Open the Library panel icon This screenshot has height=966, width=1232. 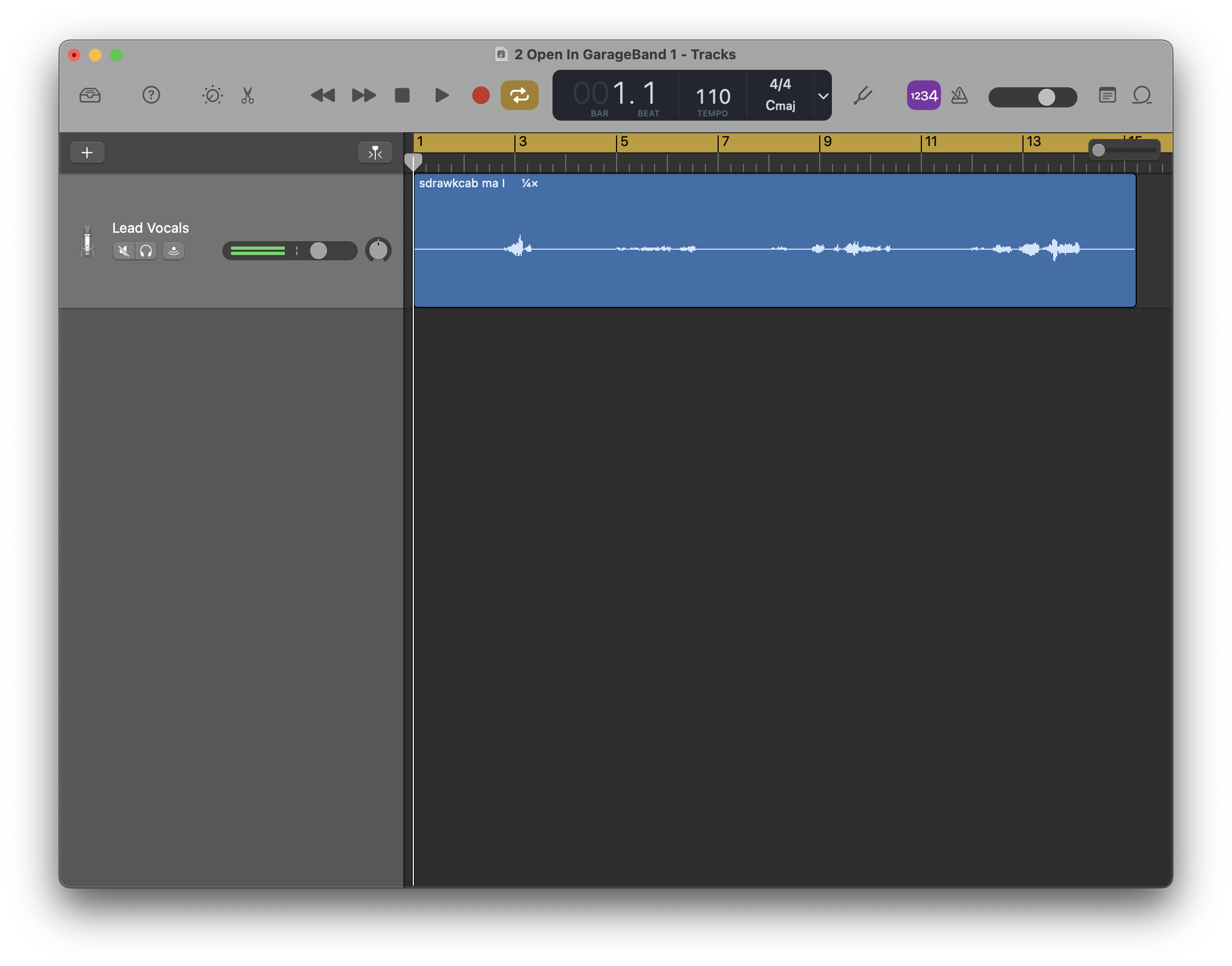(x=90, y=95)
